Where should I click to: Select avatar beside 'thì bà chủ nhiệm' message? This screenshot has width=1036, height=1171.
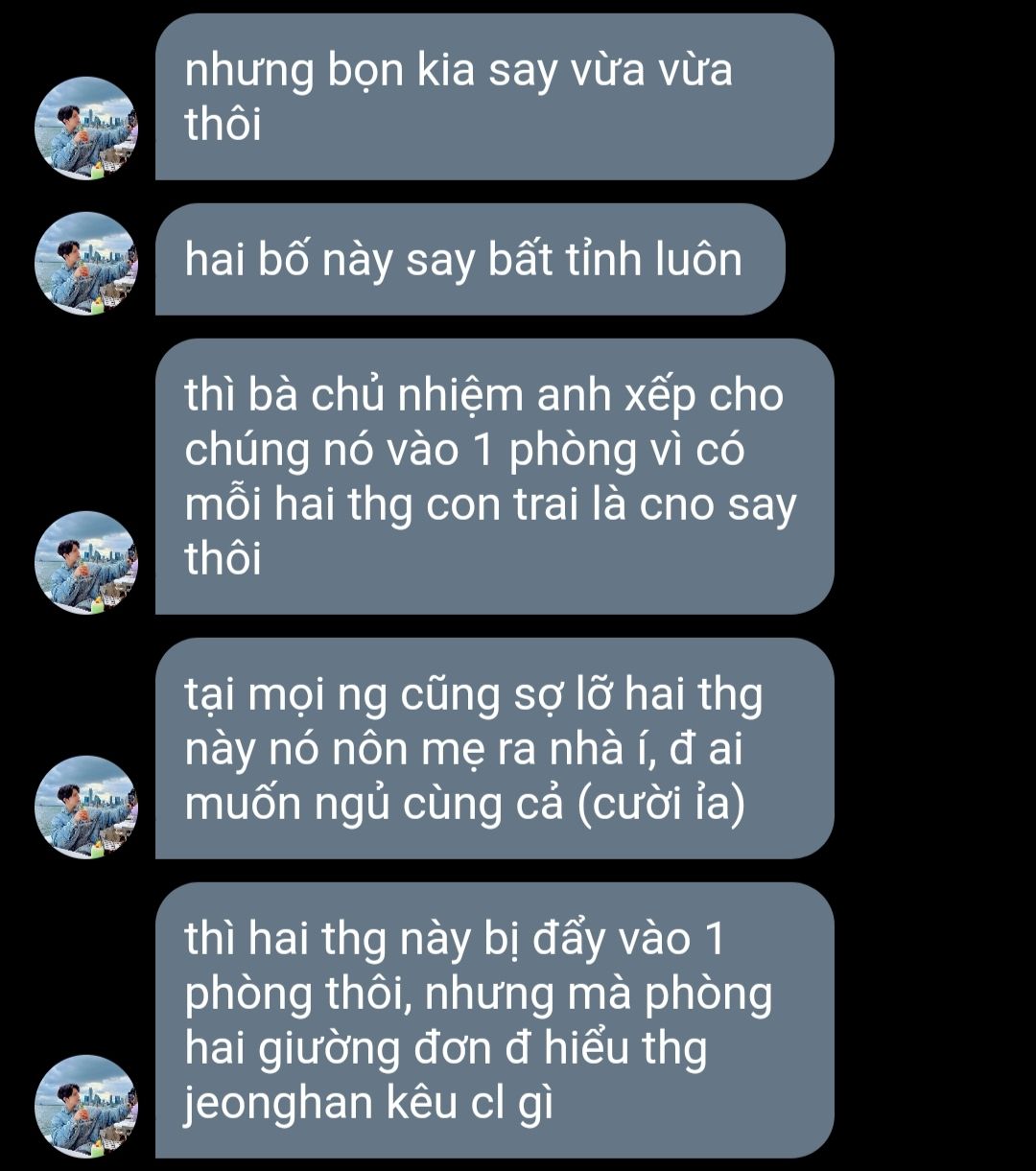(x=86, y=563)
